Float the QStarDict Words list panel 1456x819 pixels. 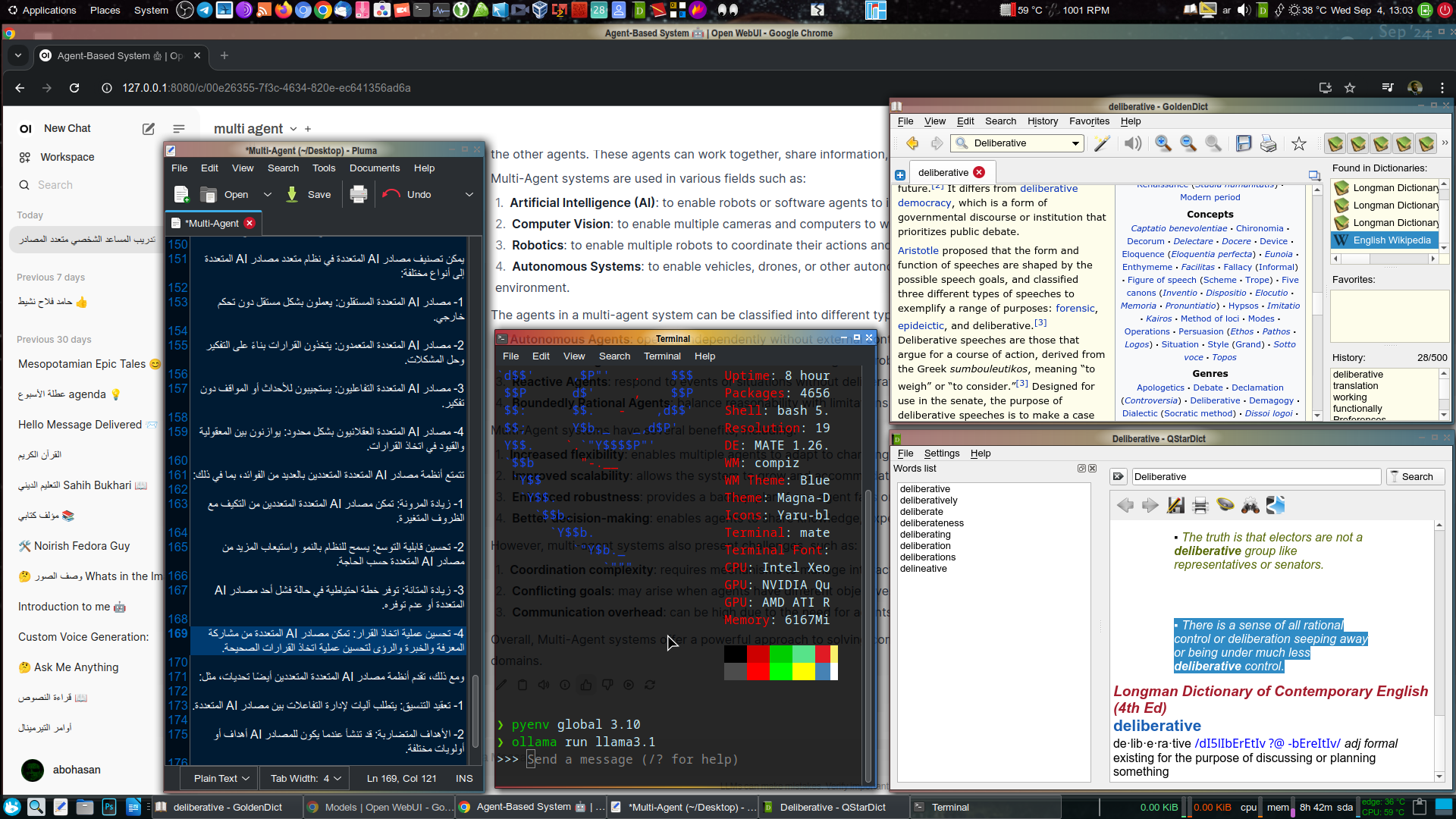[1082, 469]
